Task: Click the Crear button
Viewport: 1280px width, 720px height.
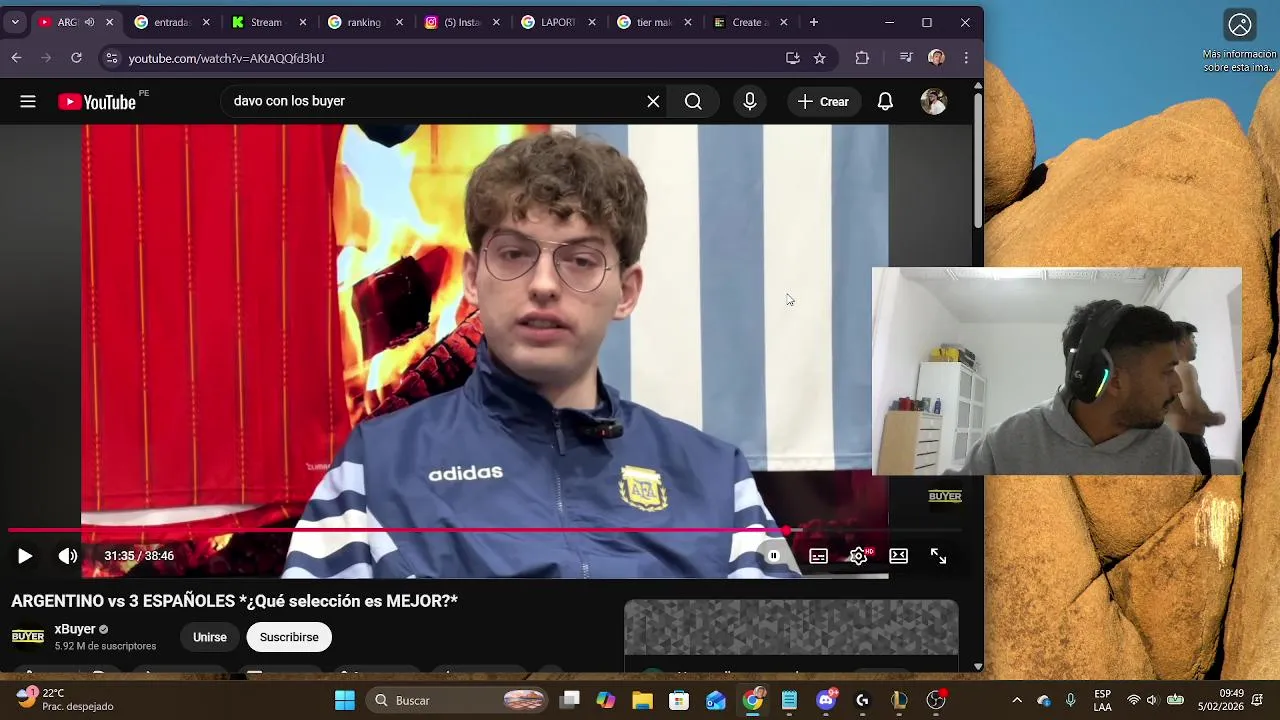Action: pyautogui.click(x=823, y=101)
